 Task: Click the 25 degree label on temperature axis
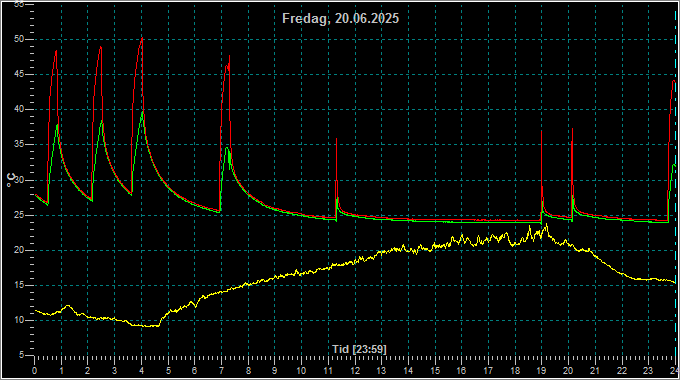tap(19, 215)
